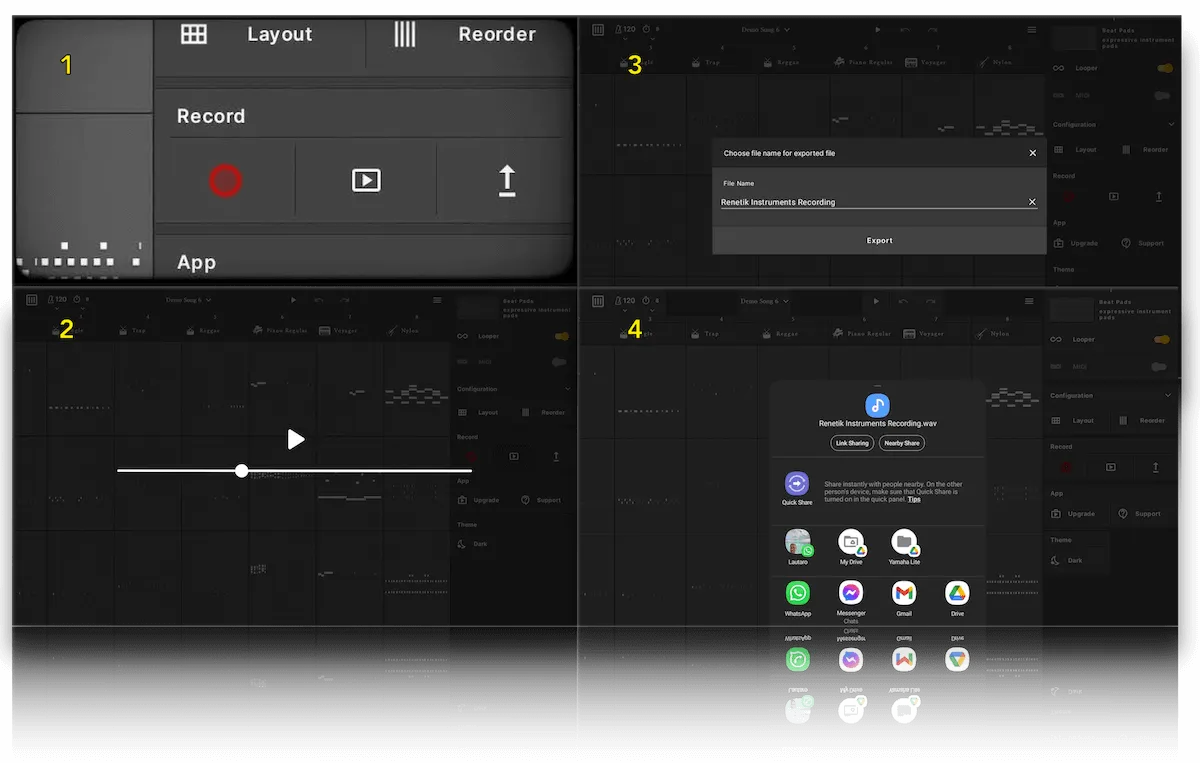
Task: Open Reorder option in panel 1
Action: point(465,34)
